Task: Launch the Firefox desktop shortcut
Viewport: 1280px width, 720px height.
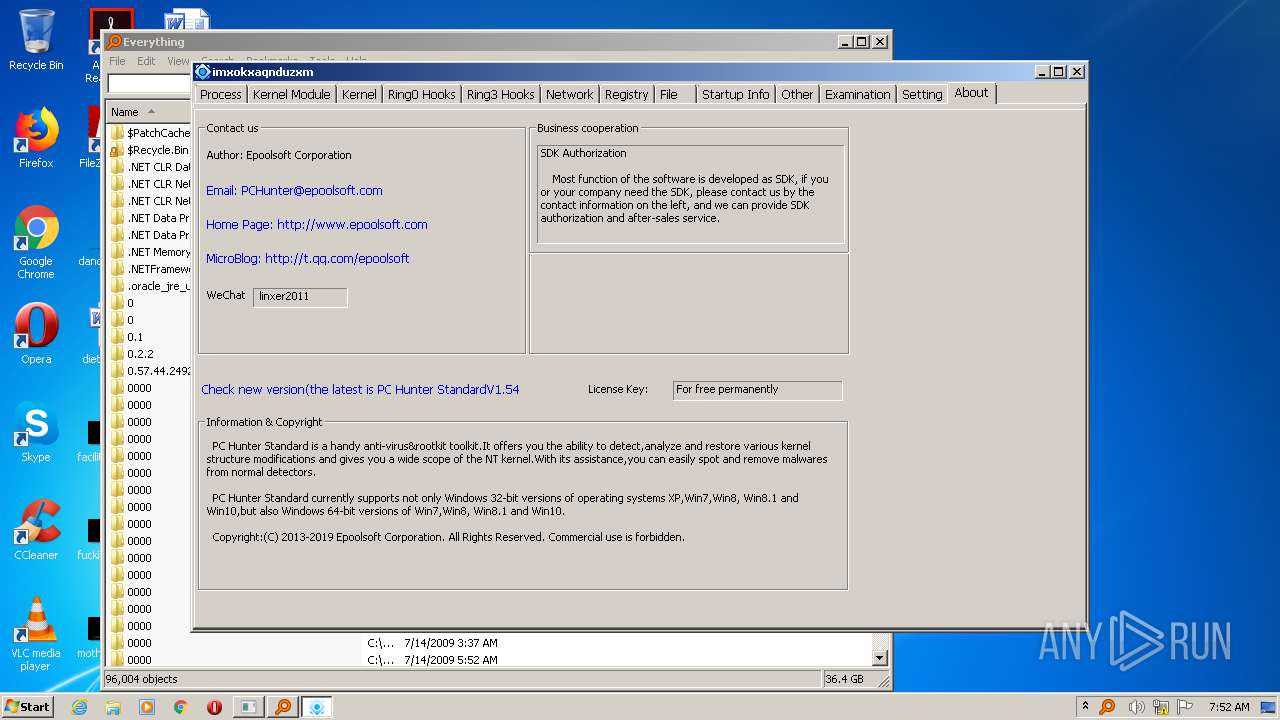Action: [x=36, y=138]
